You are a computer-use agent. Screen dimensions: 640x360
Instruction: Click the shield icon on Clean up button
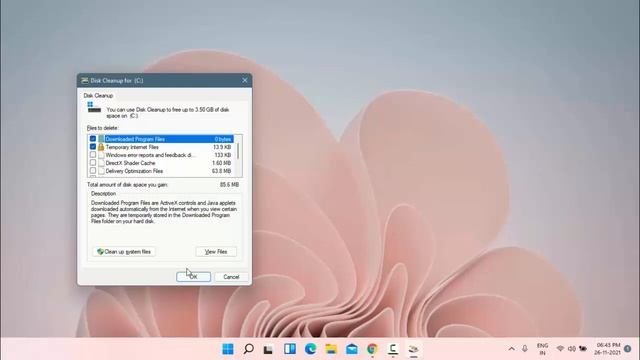point(100,252)
